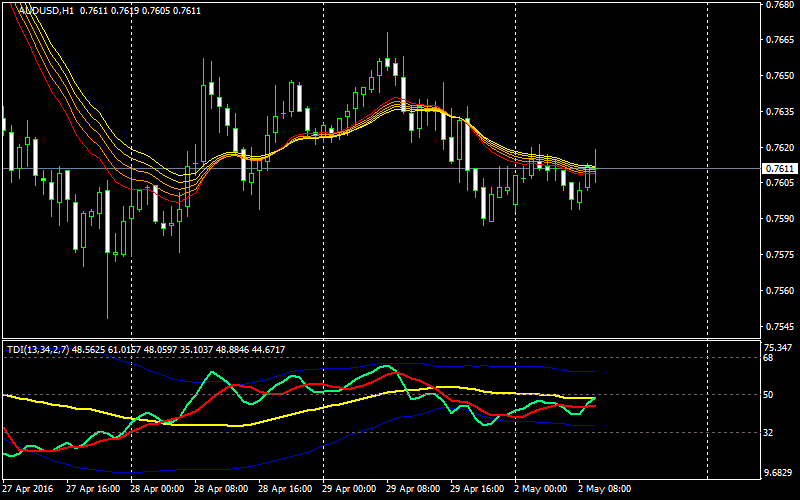Click the 9.6829 indicator scale minimum
The width and height of the screenshot is (800, 500).
777,471
